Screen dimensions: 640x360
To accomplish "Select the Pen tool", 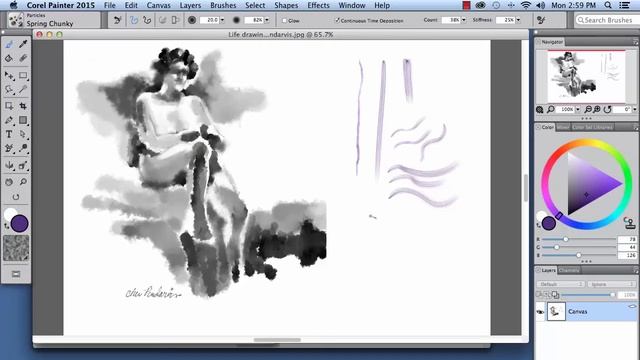I will tap(9, 120).
